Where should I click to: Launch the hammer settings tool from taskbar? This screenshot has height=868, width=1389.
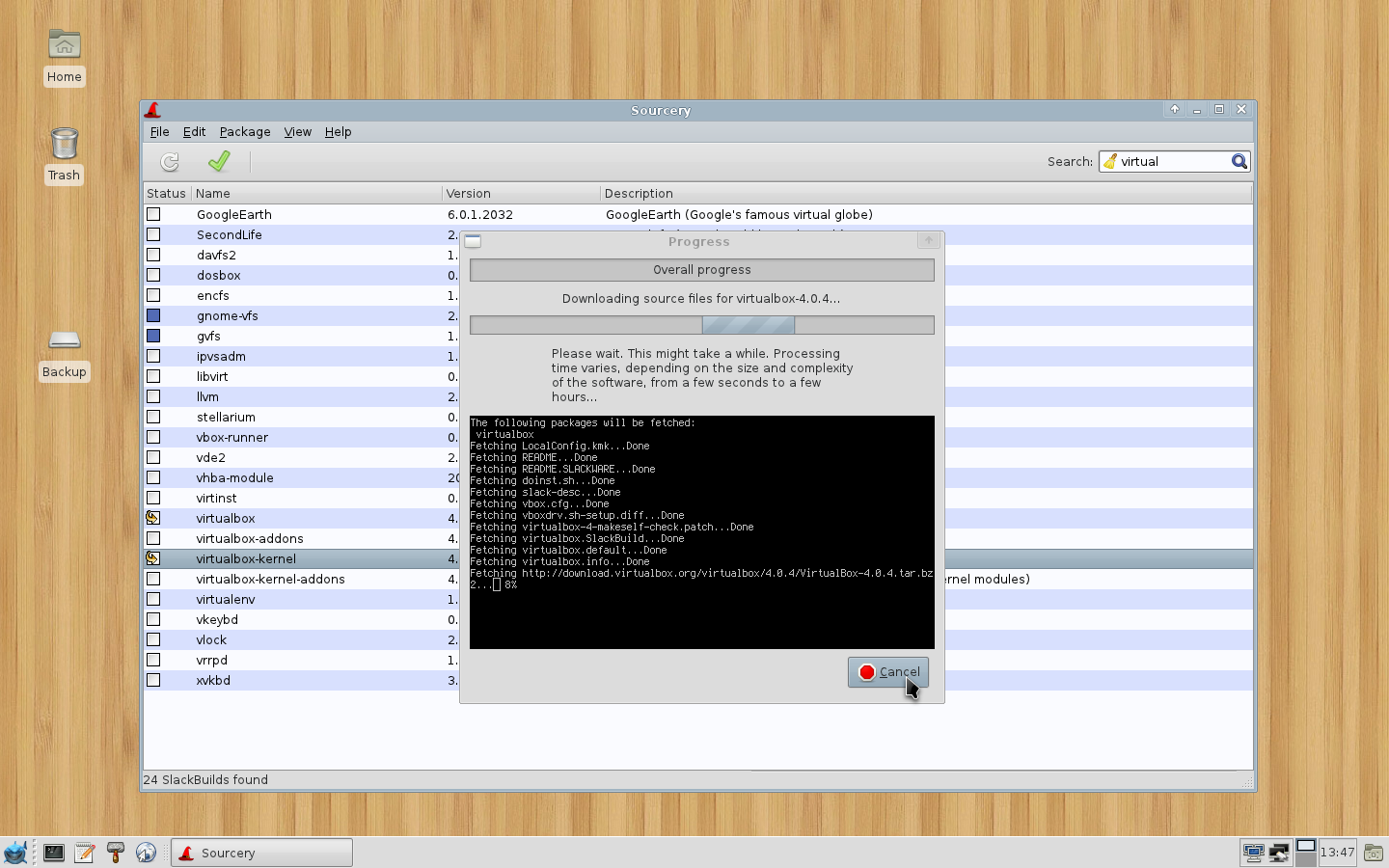[x=116, y=853]
